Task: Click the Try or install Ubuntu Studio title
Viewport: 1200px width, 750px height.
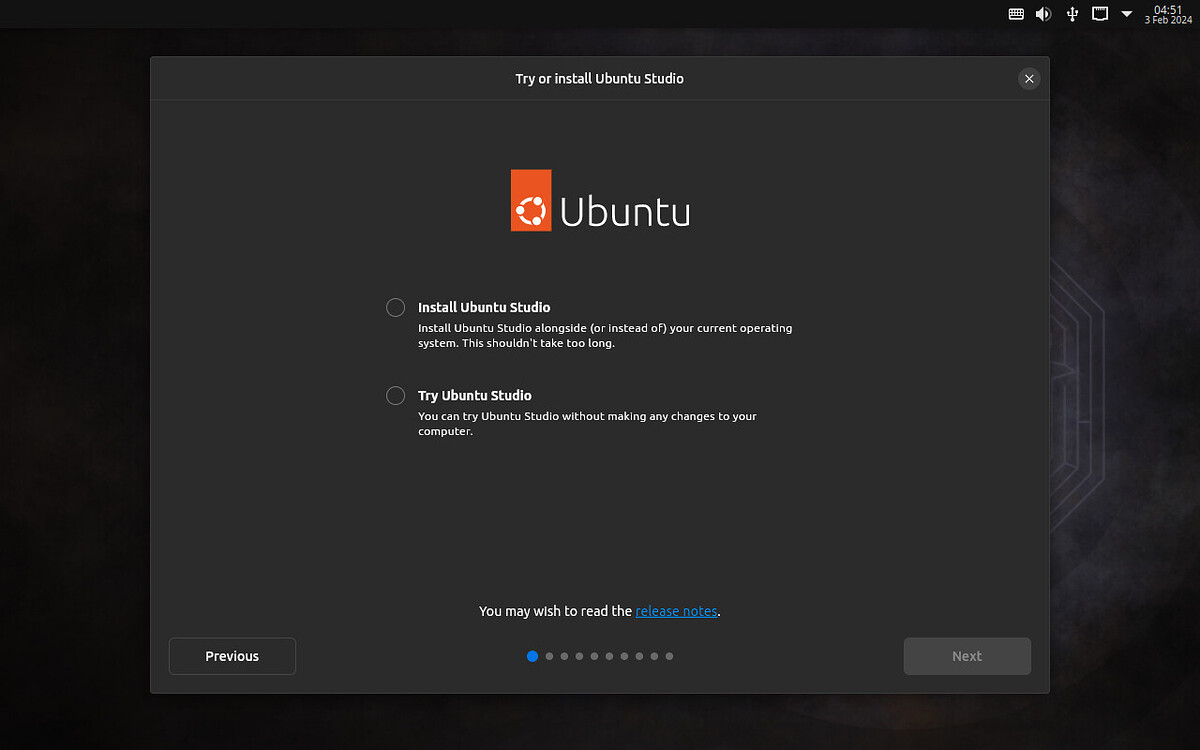Action: click(x=600, y=78)
